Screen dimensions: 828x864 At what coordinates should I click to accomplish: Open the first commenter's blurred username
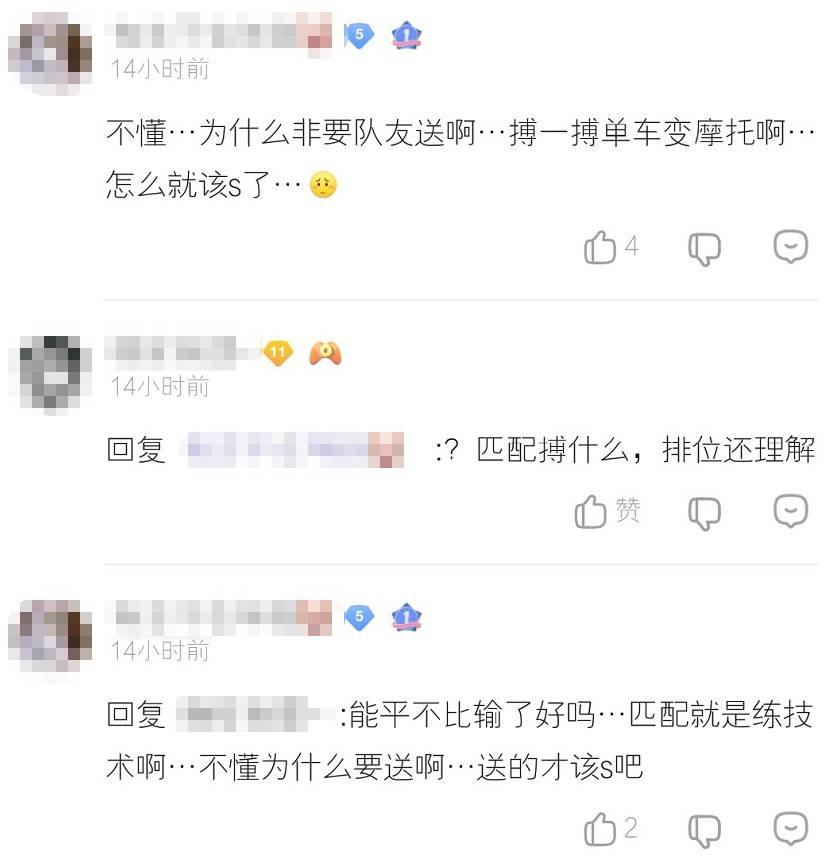(x=219, y=33)
